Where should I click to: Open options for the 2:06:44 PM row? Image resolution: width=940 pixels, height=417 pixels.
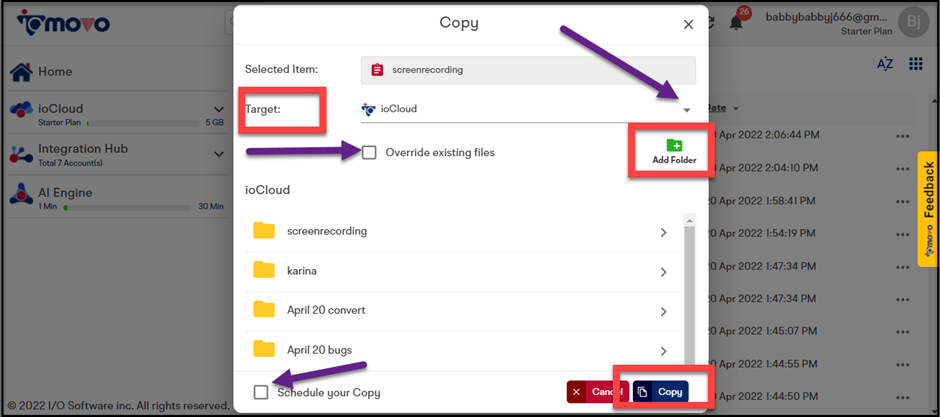[x=902, y=135]
